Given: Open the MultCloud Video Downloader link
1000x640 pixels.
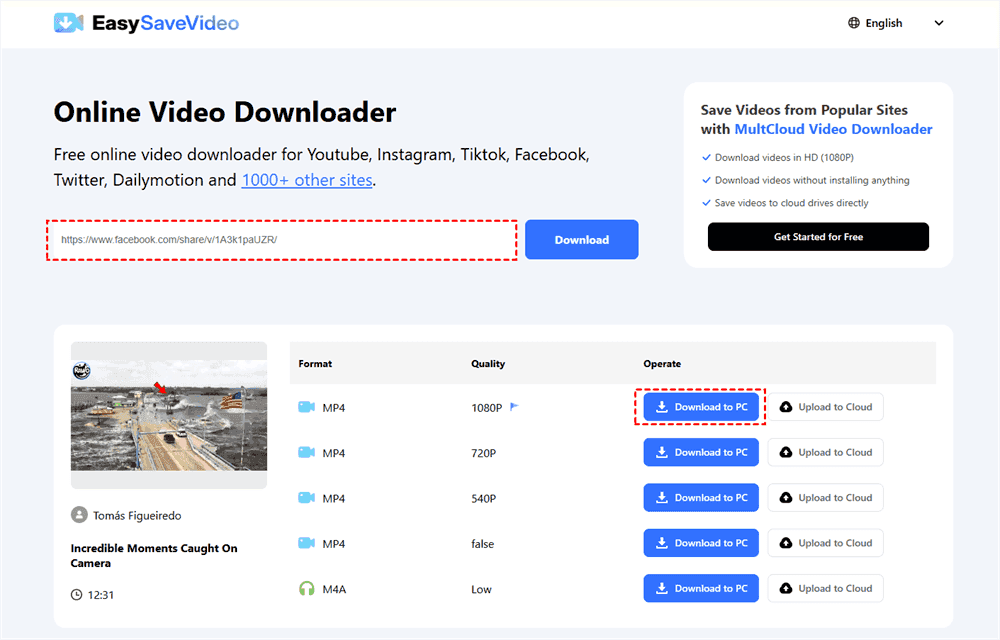Looking at the screenshot, I should pos(833,129).
